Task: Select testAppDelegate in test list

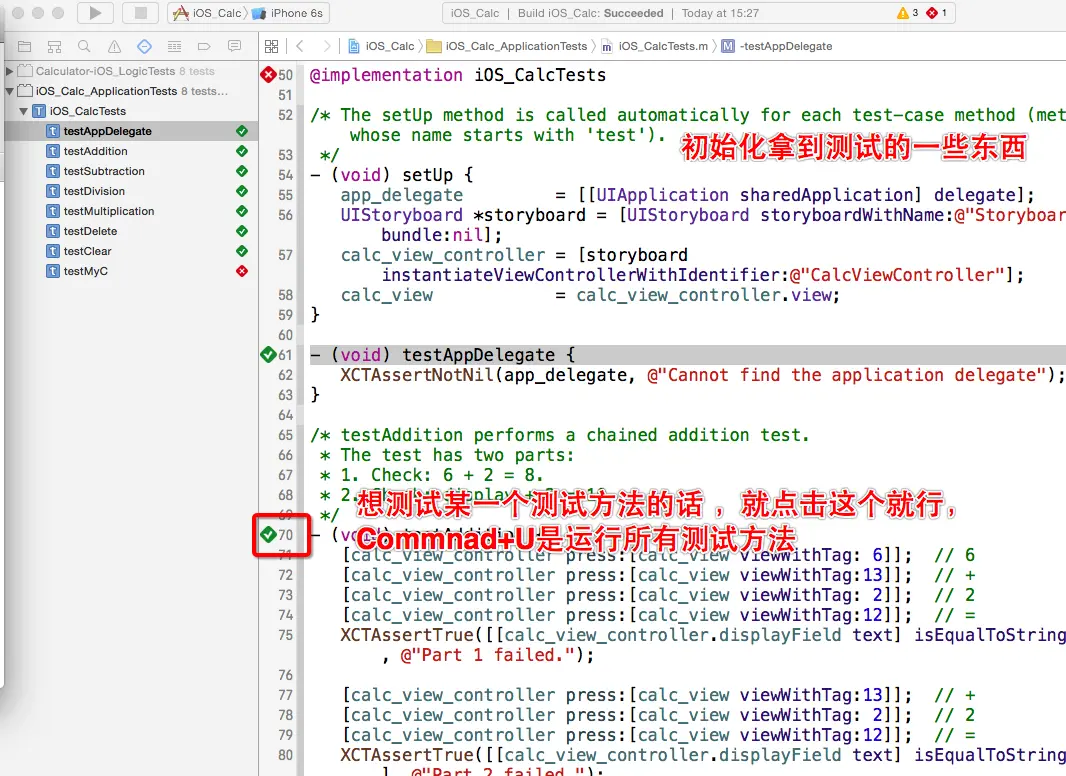Action: (131, 131)
